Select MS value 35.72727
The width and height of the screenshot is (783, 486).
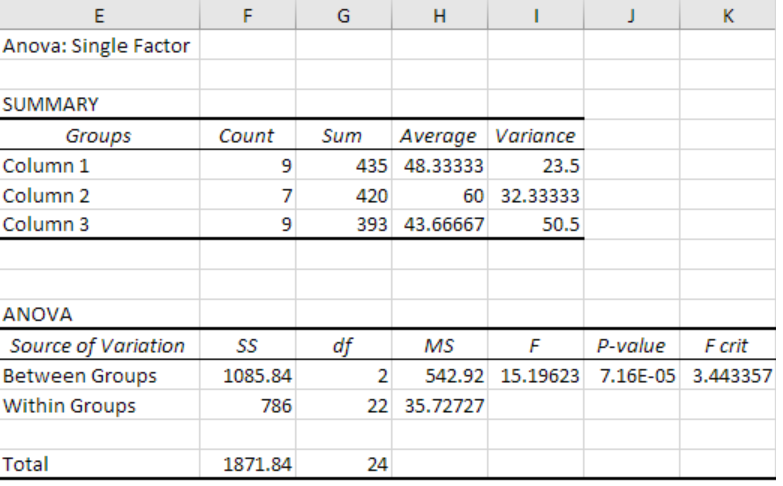pyautogui.click(x=440, y=405)
